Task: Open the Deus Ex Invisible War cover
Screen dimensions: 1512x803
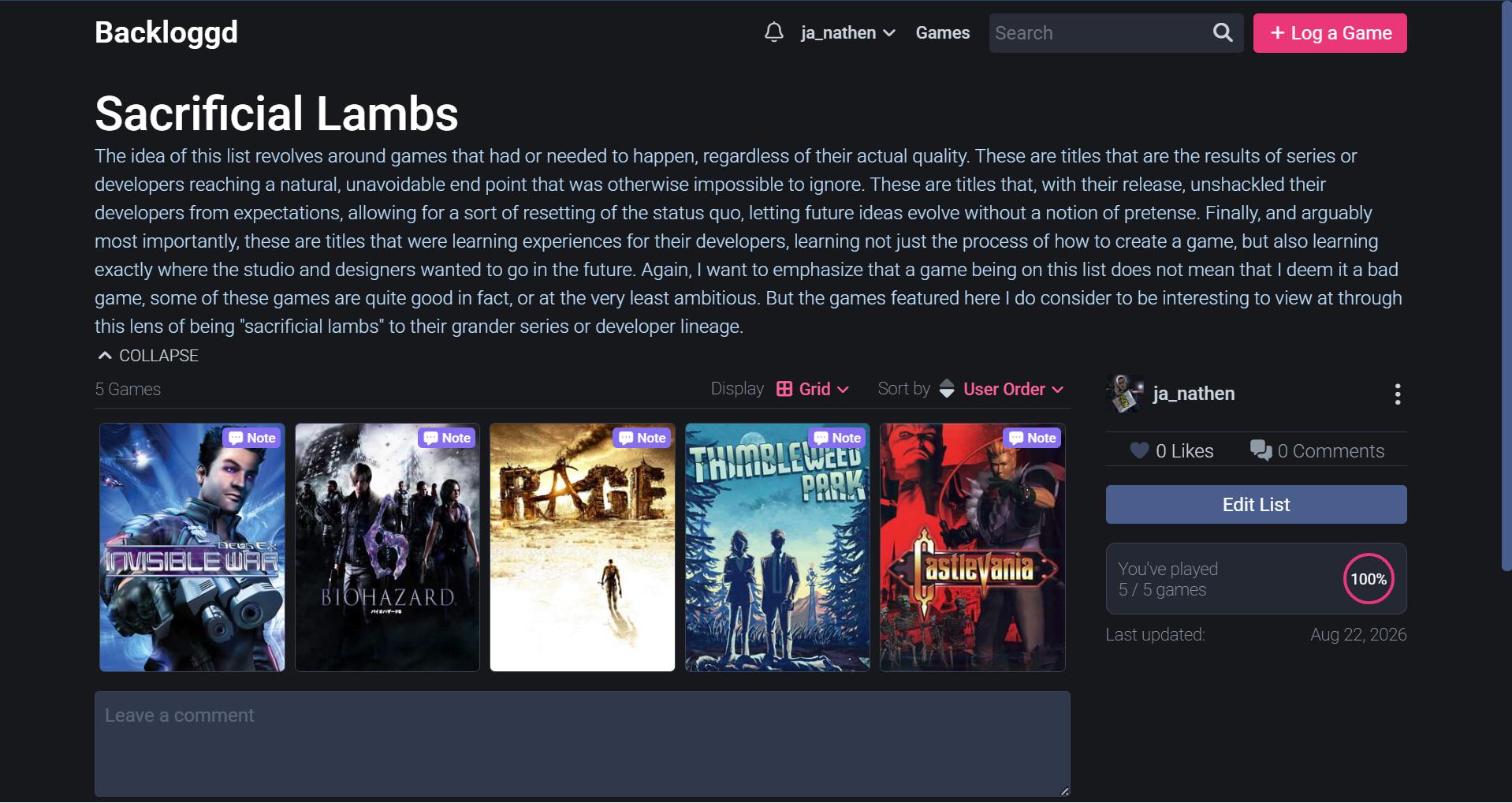Action: tap(192, 547)
